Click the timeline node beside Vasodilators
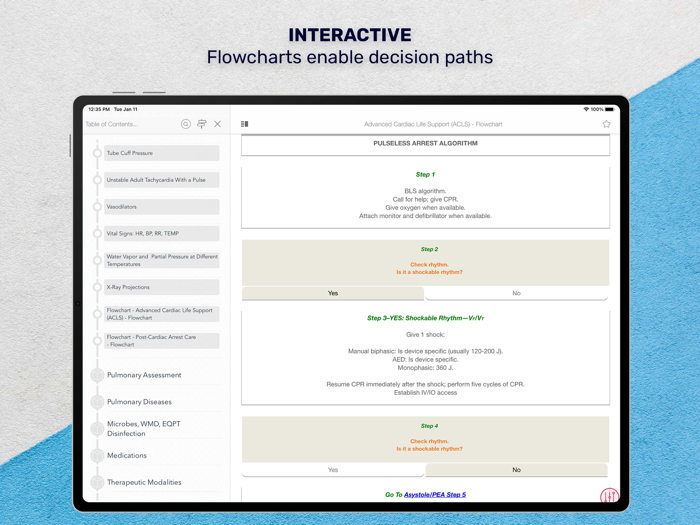Viewport: 700px width, 525px height. (97, 207)
